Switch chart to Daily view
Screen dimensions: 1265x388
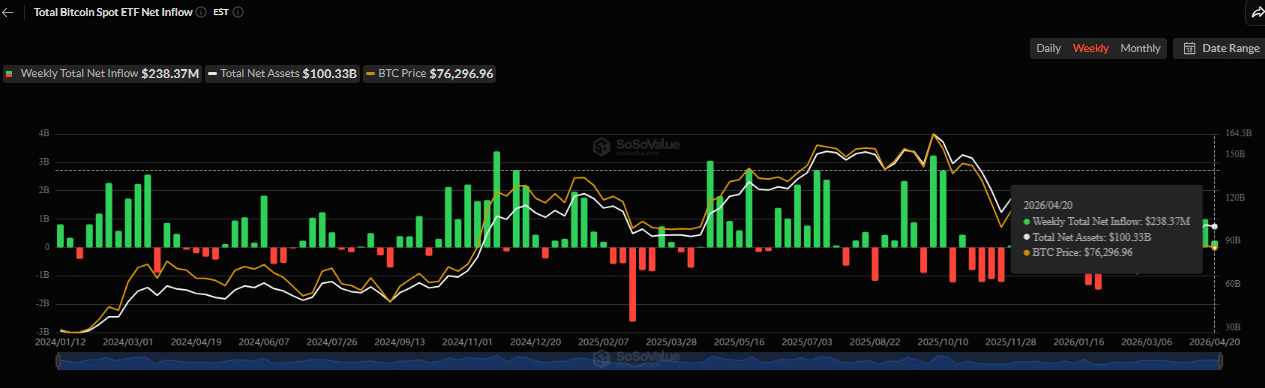pos(1048,48)
